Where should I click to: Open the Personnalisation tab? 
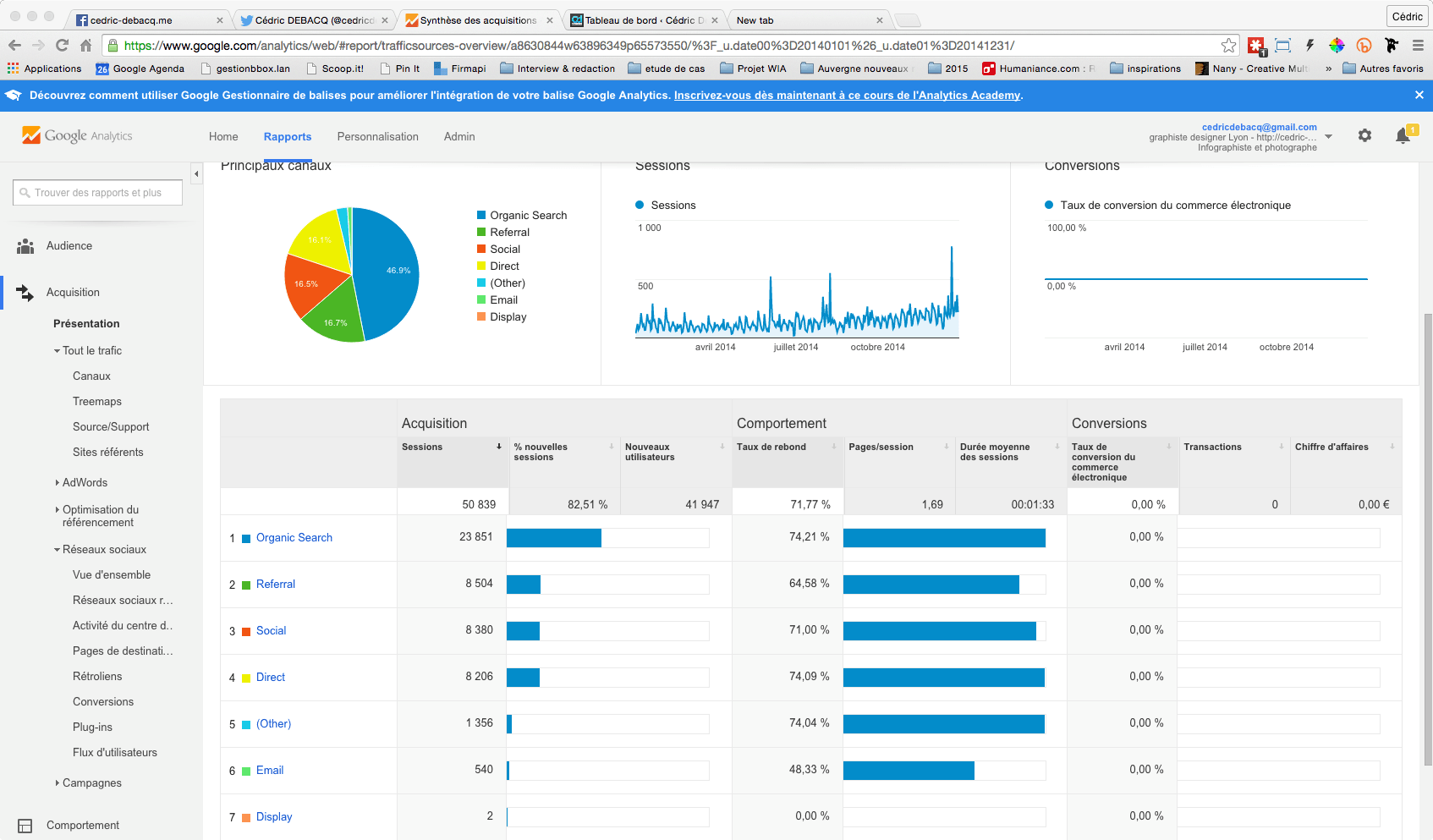377,136
